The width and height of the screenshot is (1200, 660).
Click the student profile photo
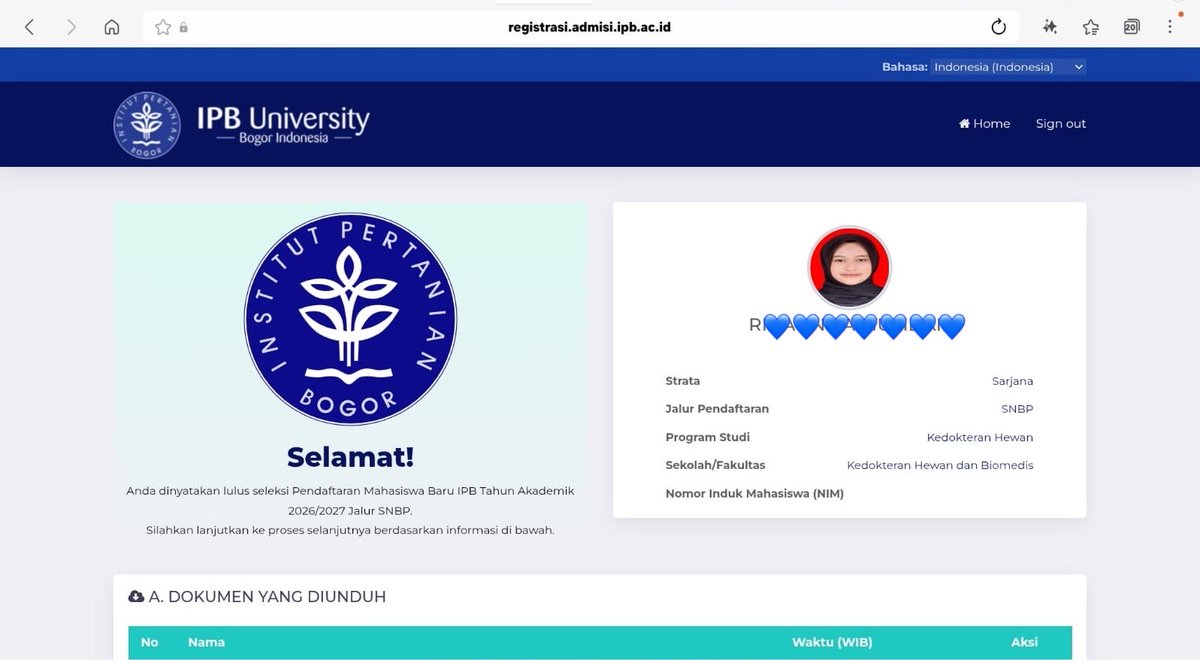(x=849, y=267)
